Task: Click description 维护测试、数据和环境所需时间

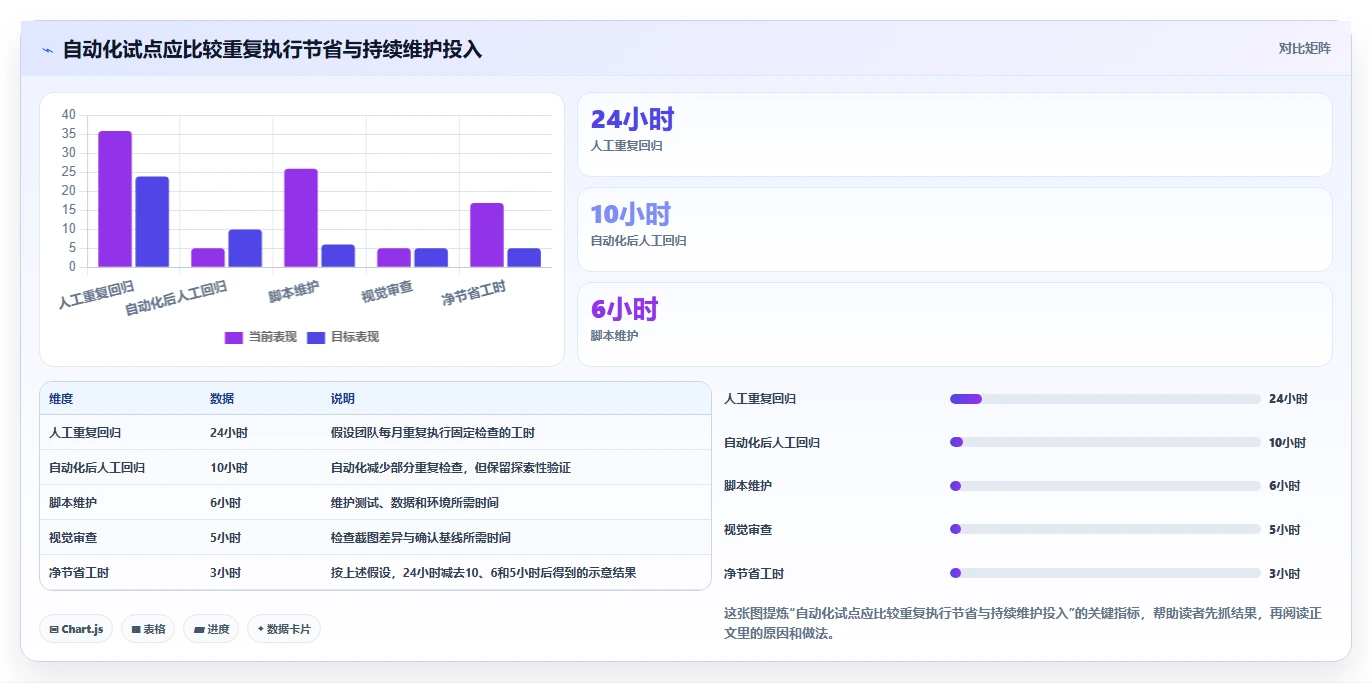Action: [x=415, y=503]
